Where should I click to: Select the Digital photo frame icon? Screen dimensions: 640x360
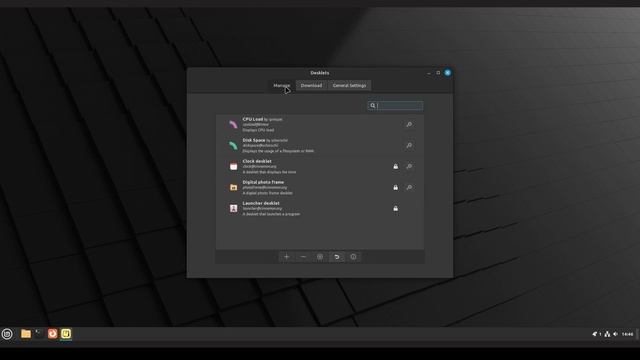(233, 187)
